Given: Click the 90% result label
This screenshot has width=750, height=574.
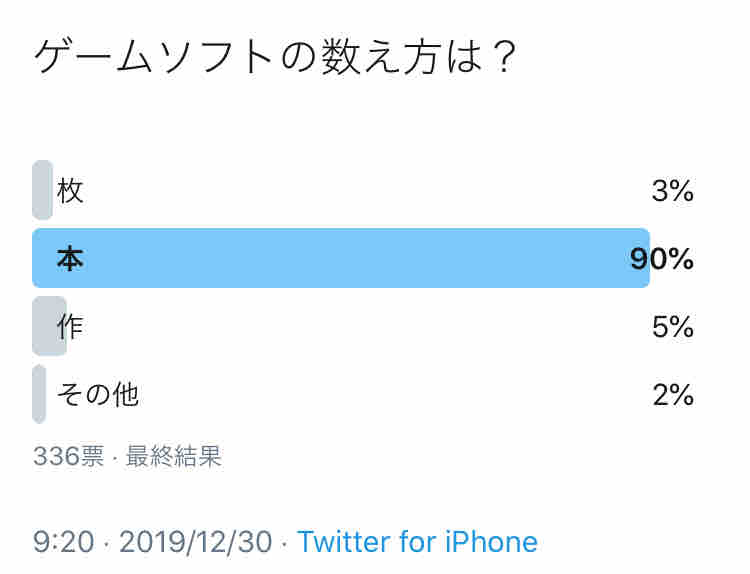Looking at the screenshot, I should [x=662, y=259].
